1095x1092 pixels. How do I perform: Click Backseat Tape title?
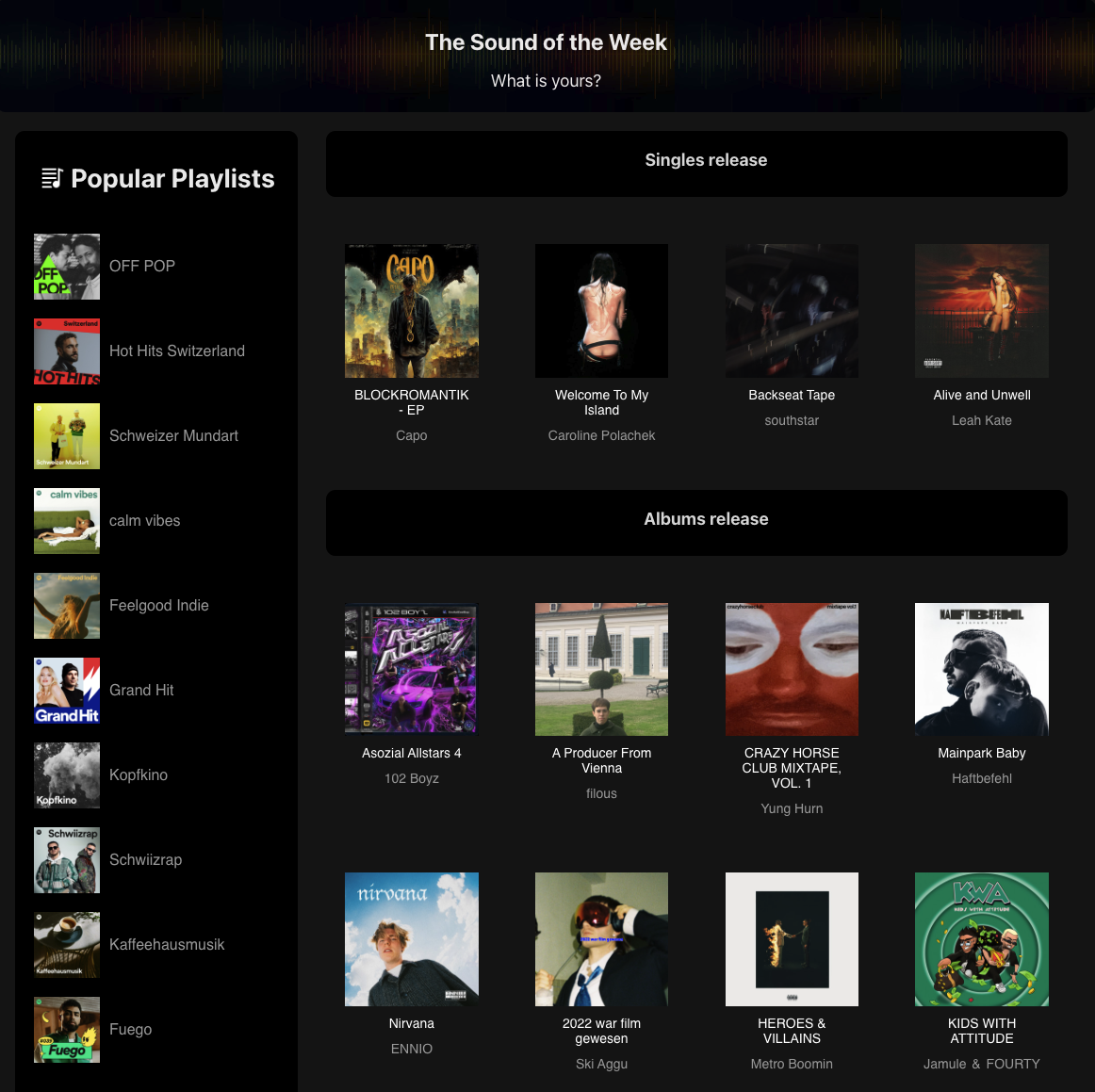792,395
